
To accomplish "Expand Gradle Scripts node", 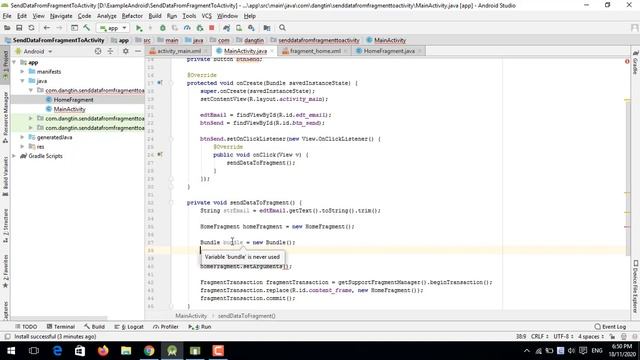I will click(x=14, y=156).
